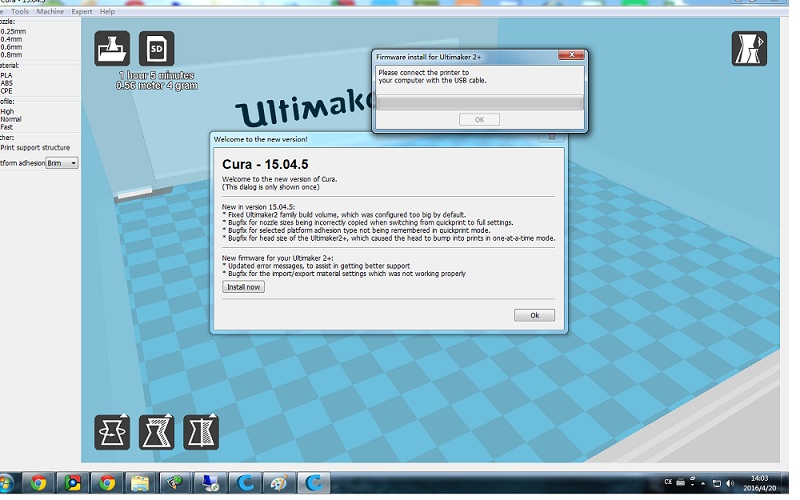Open the view mode icon in the top-right of the viewport
This screenshot has width=800, height=500.
click(x=749, y=48)
